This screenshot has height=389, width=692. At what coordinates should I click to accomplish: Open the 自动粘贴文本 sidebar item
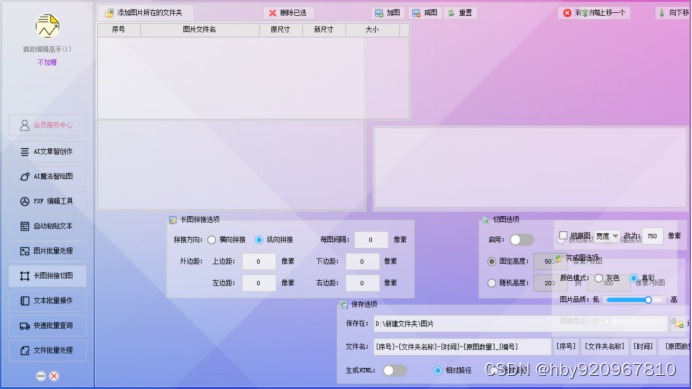click(x=47, y=226)
